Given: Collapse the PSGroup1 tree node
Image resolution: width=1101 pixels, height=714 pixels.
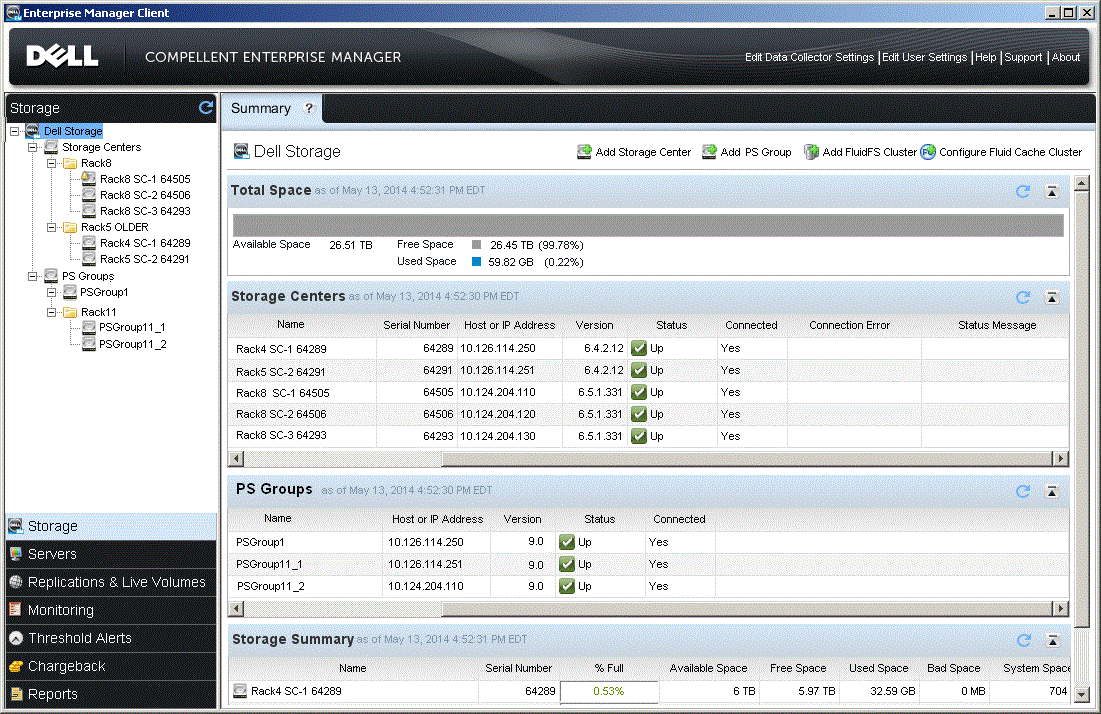Looking at the screenshot, I should tap(51, 292).
